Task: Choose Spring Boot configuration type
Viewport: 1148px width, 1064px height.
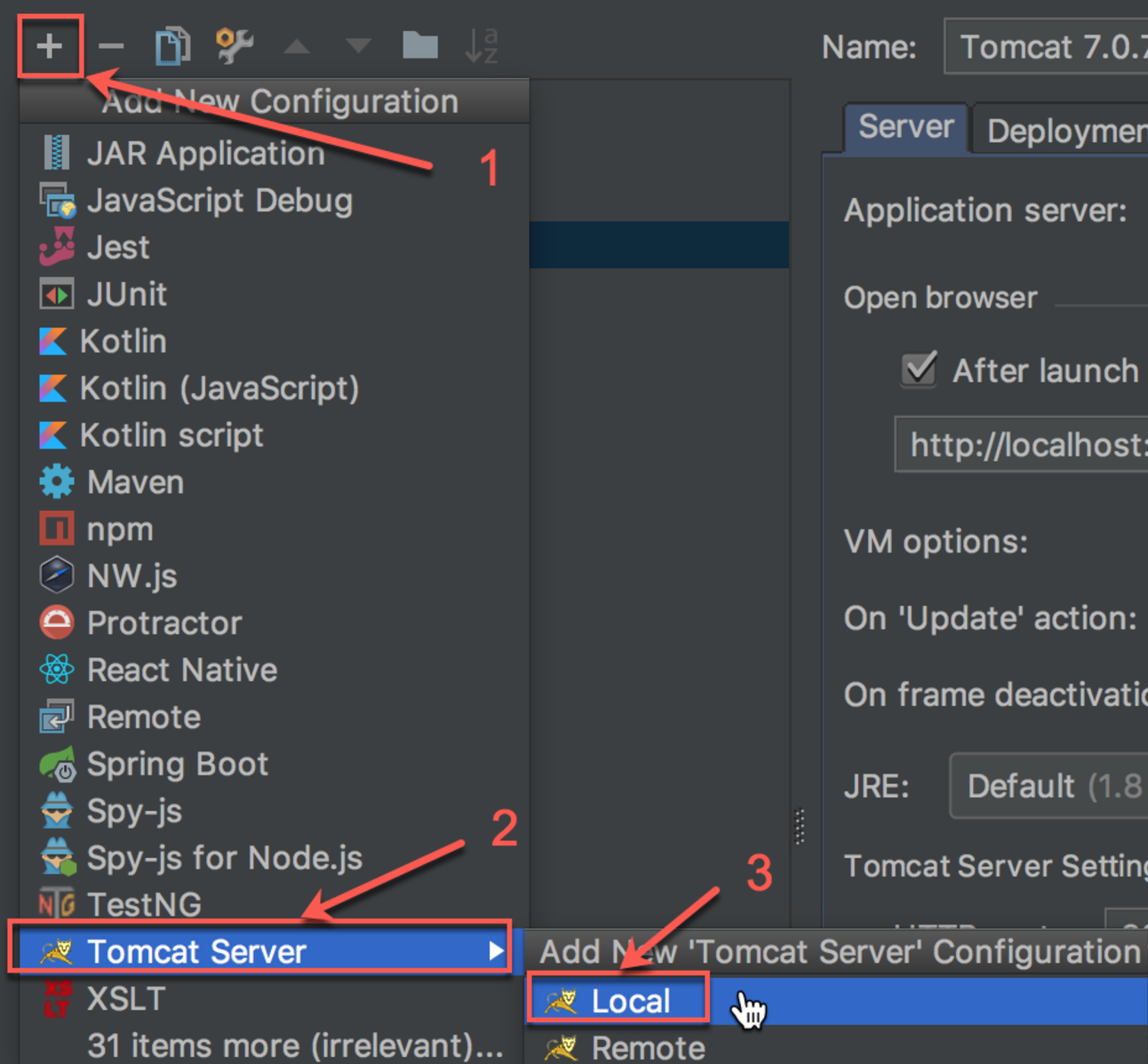Action: click(275, 765)
